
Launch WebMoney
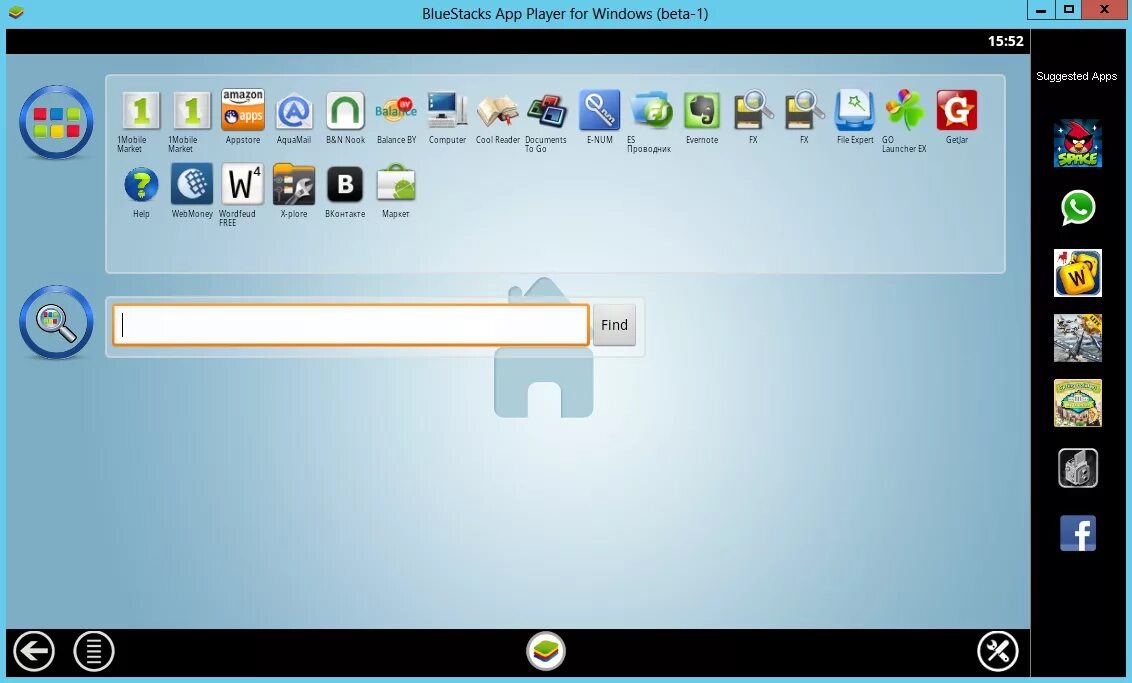click(x=192, y=185)
